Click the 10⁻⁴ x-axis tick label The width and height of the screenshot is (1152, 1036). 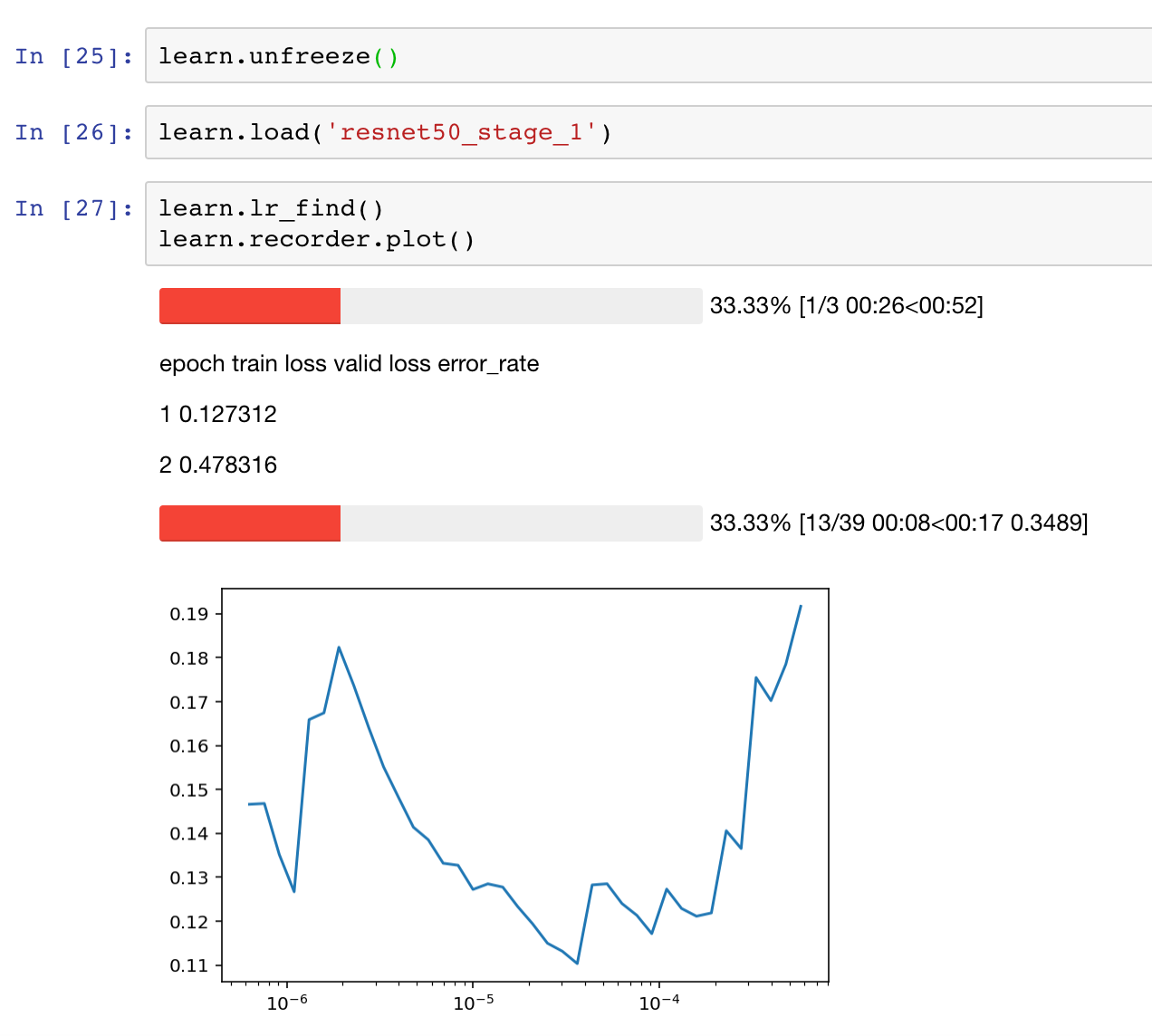659,1002
